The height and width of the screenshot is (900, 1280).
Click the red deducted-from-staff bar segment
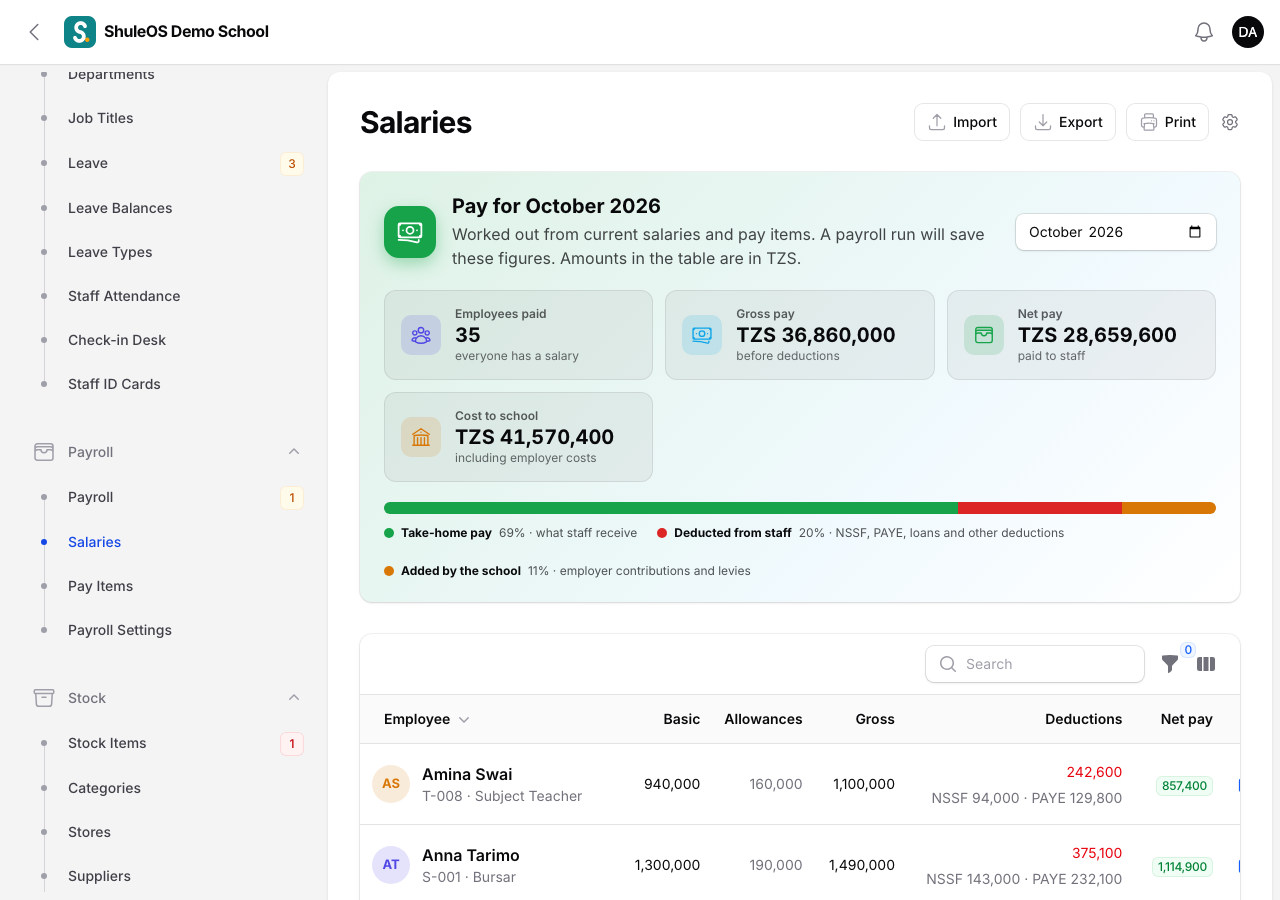pos(1040,508)
